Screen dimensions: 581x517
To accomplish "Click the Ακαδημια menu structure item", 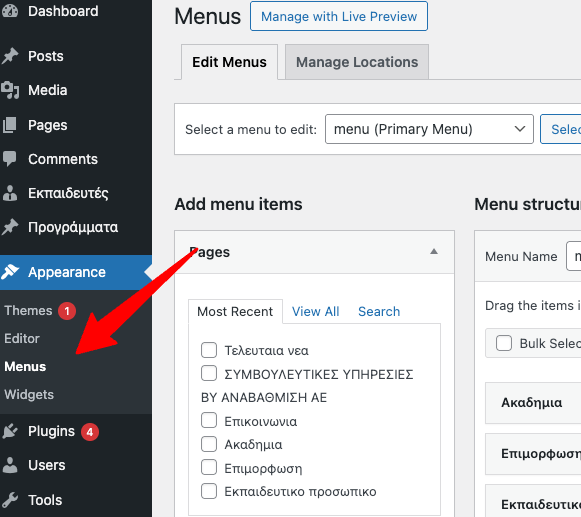I will pyautogui.click(x=533, y=402).
